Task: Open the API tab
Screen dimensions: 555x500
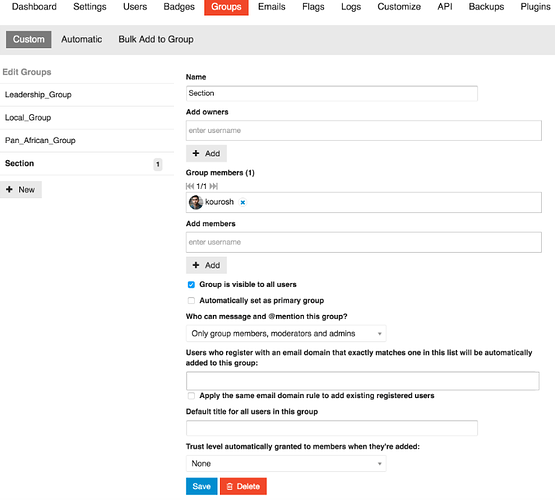Action: [445, 7]
